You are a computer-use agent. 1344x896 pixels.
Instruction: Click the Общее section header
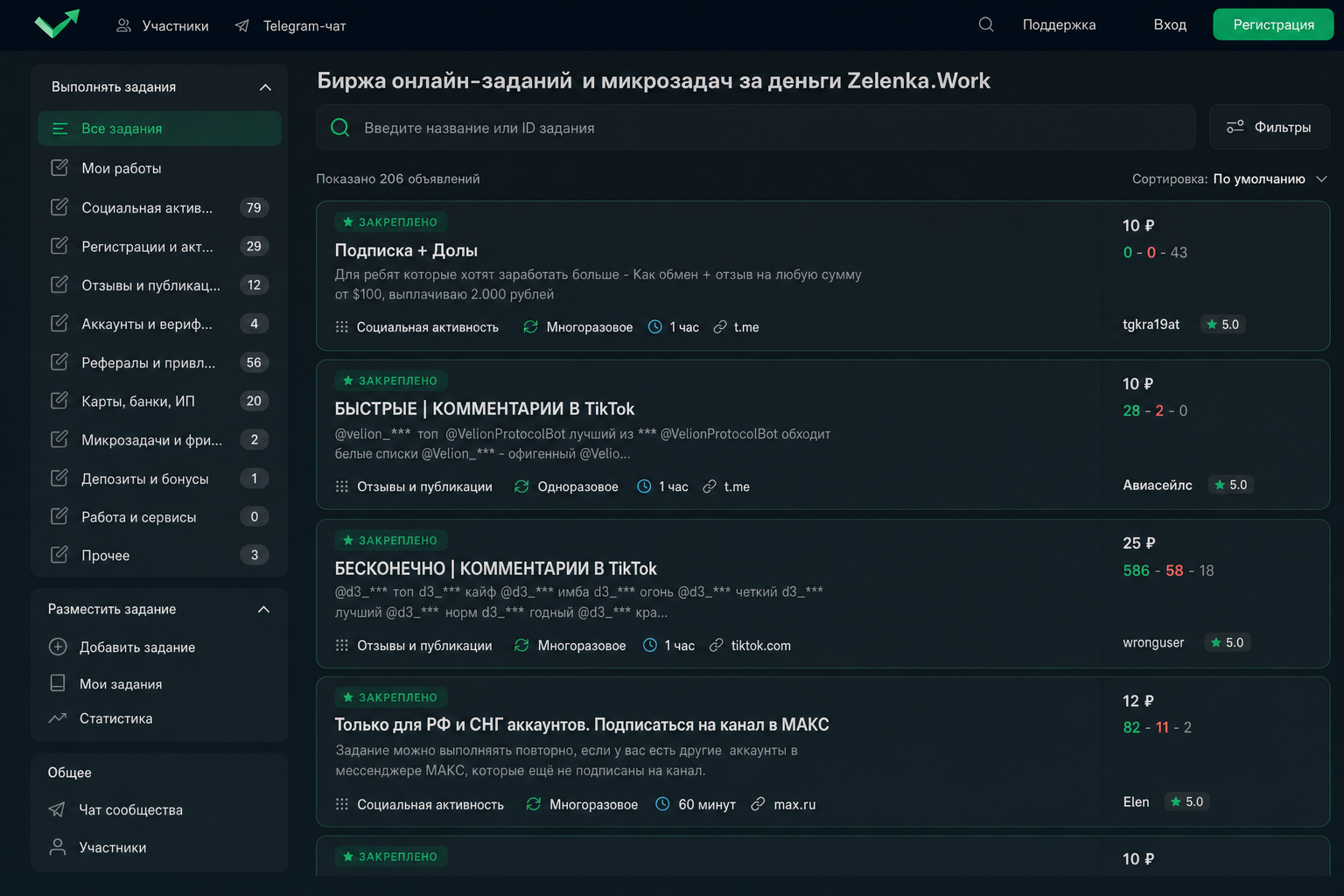point(69,773)
